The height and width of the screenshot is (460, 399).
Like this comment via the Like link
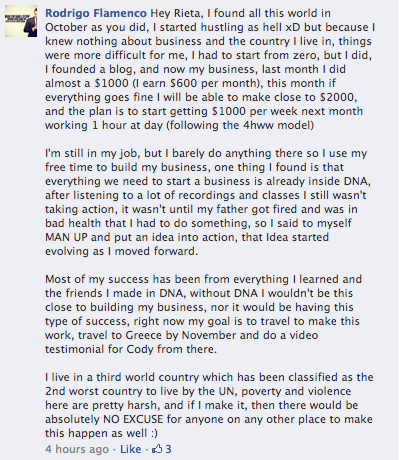click(x=131, y=449)
